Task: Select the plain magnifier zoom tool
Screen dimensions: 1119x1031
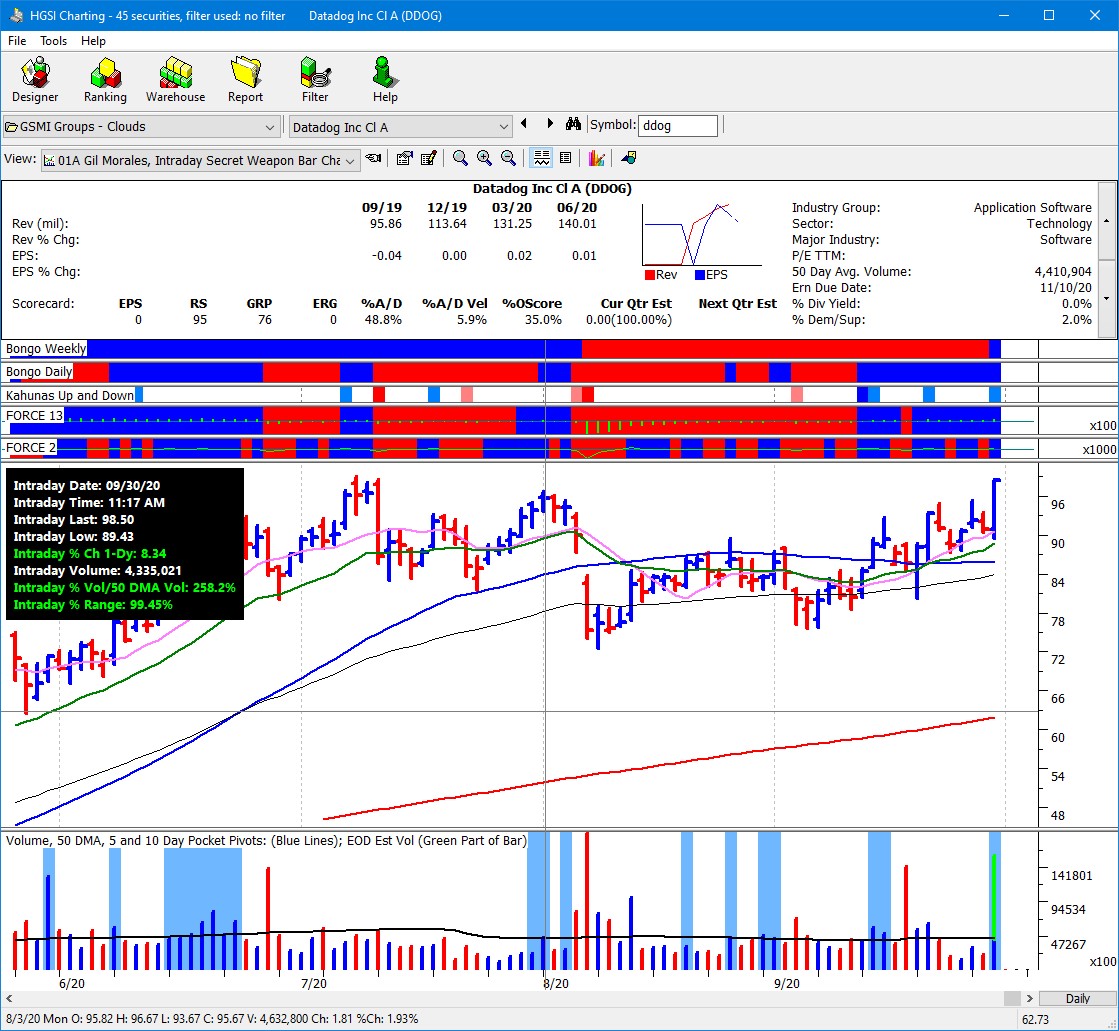Action: point(460,158)
